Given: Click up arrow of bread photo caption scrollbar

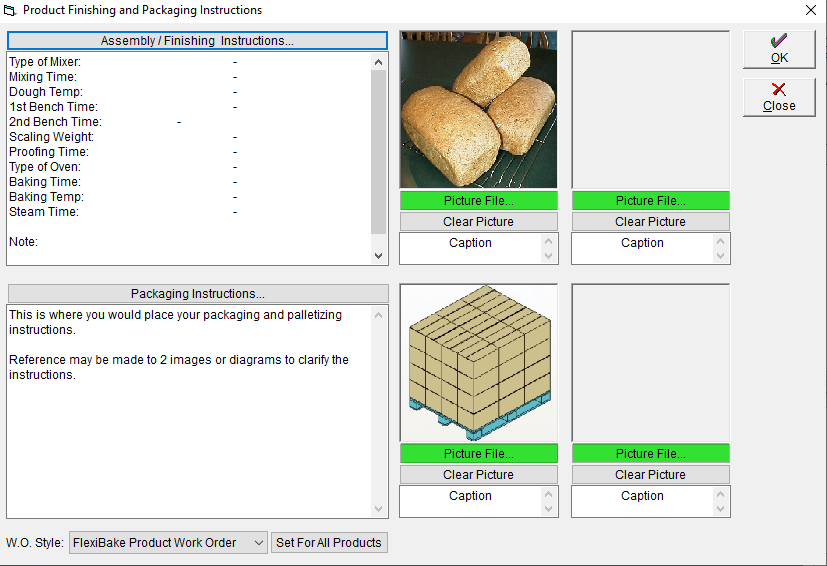Looking at the screenshot, I should 549,242.
